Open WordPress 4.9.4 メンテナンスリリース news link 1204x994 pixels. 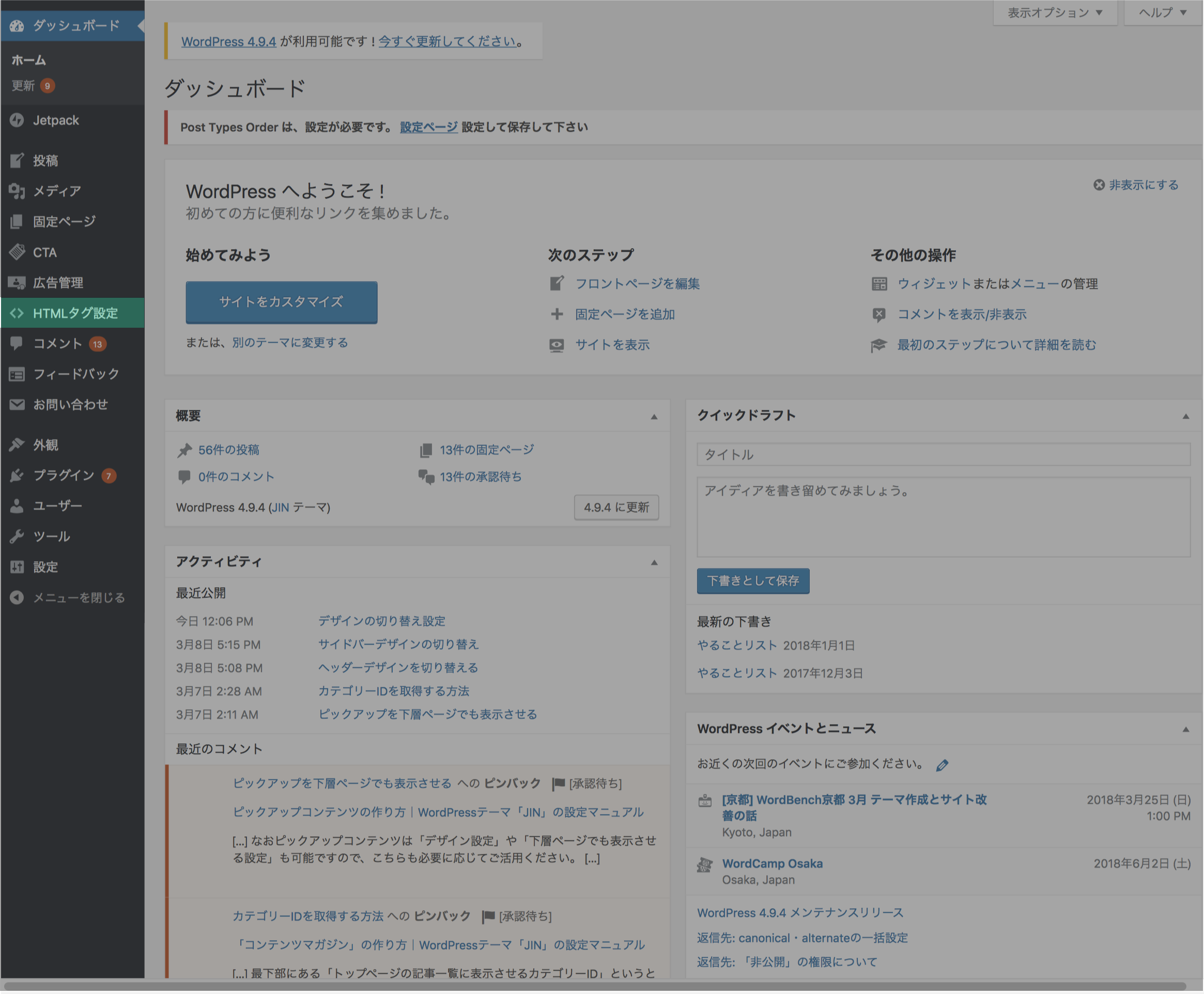[x=800, y=913]
